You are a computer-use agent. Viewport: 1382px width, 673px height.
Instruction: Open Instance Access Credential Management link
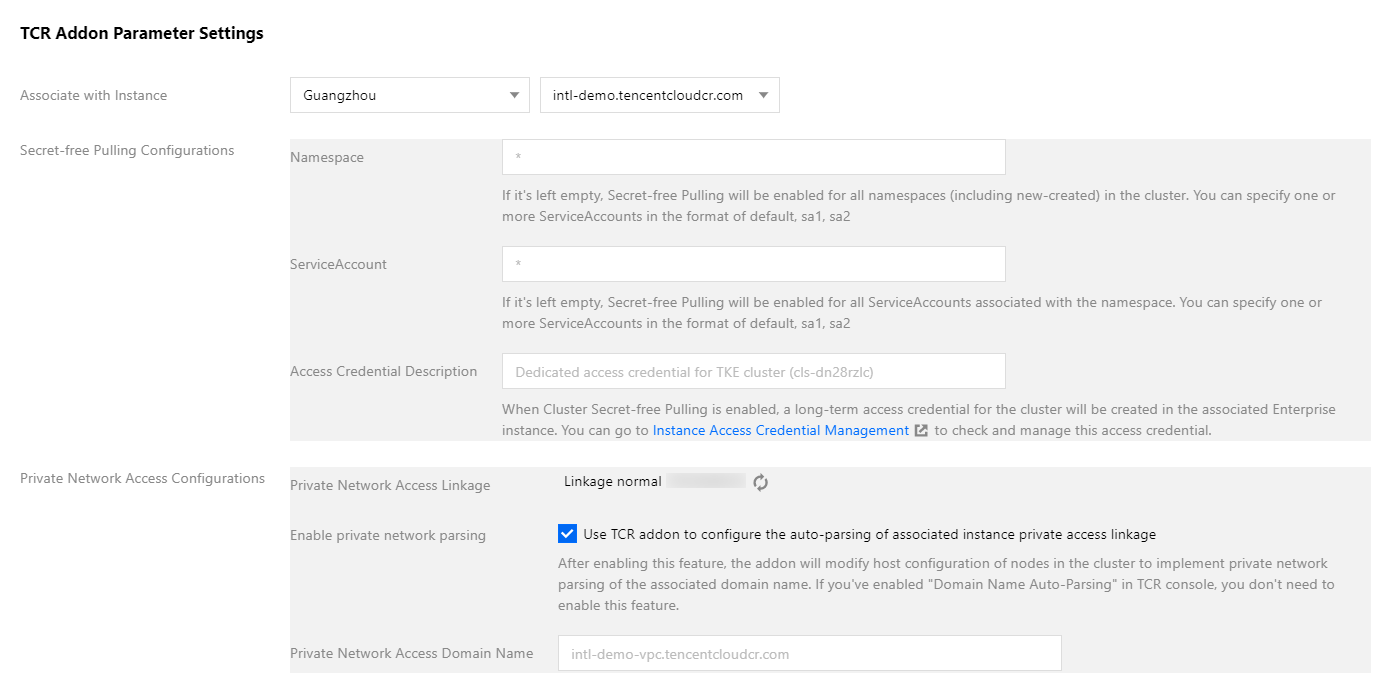(780, 431)
